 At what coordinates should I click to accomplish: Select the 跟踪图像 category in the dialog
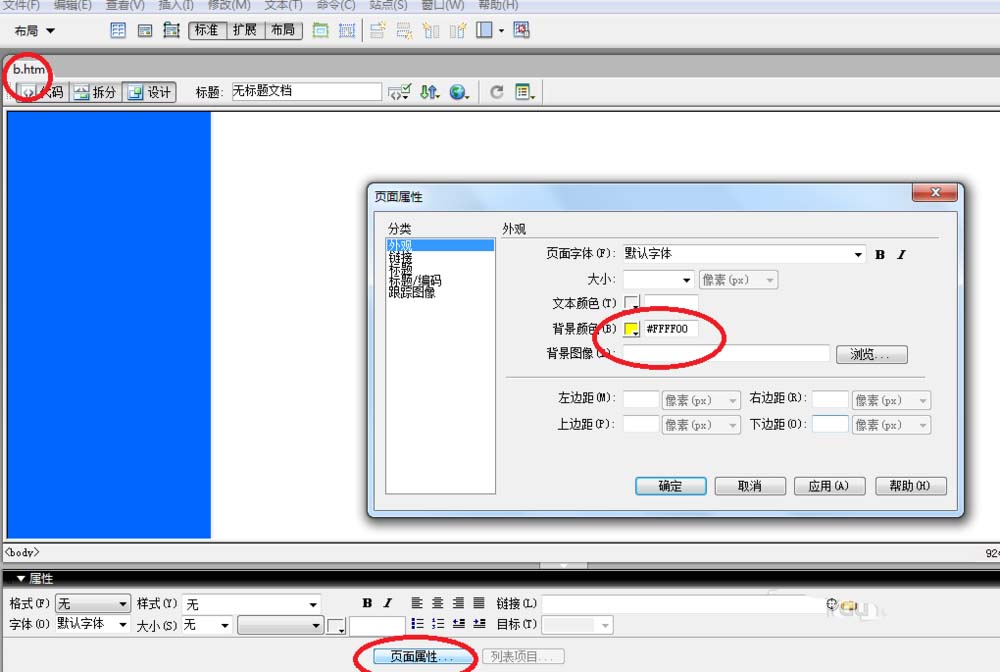[x=412, y=293]
